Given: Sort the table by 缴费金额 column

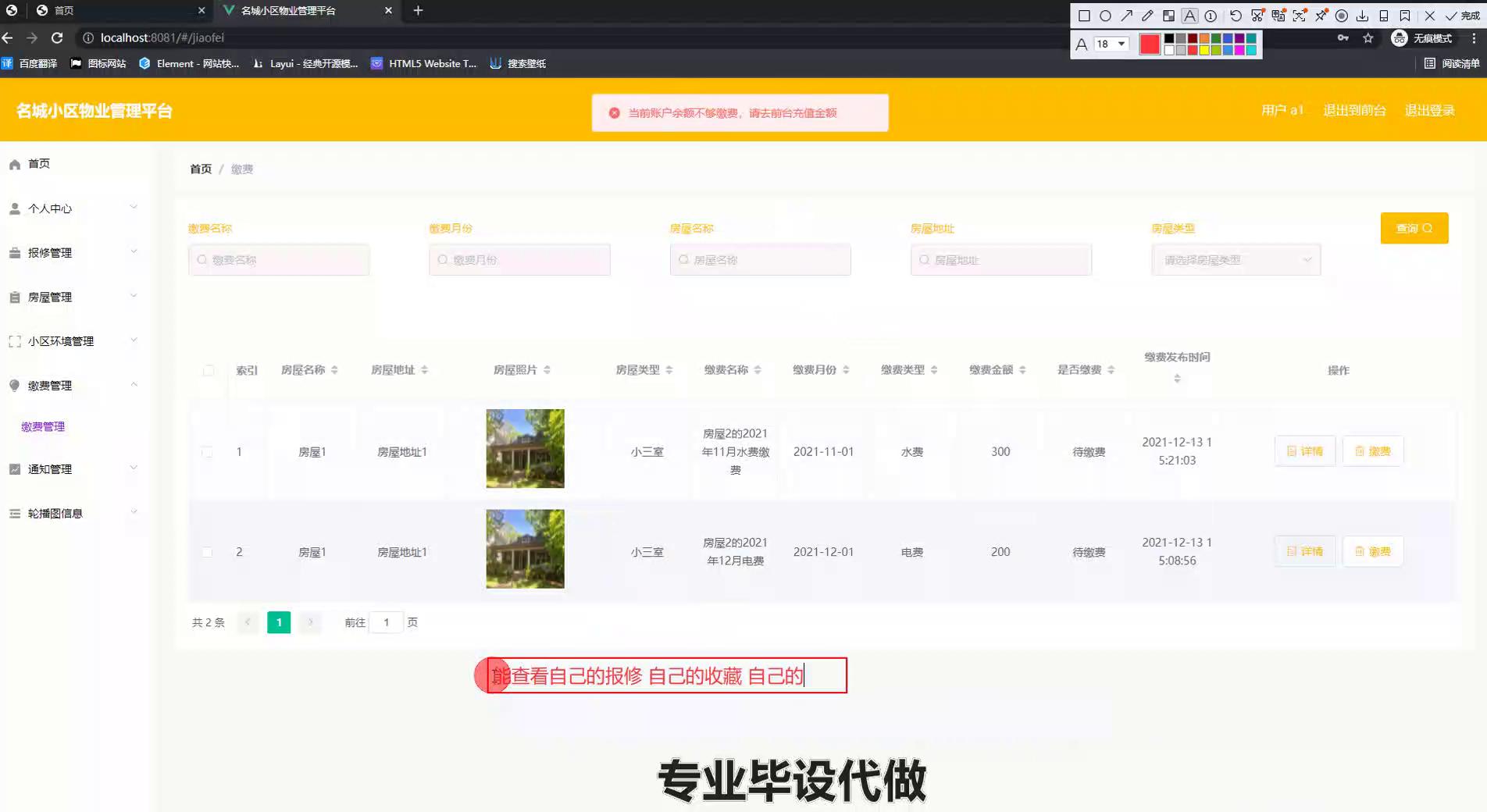Looking at the screenshot, I should [x=1022, y=370].
